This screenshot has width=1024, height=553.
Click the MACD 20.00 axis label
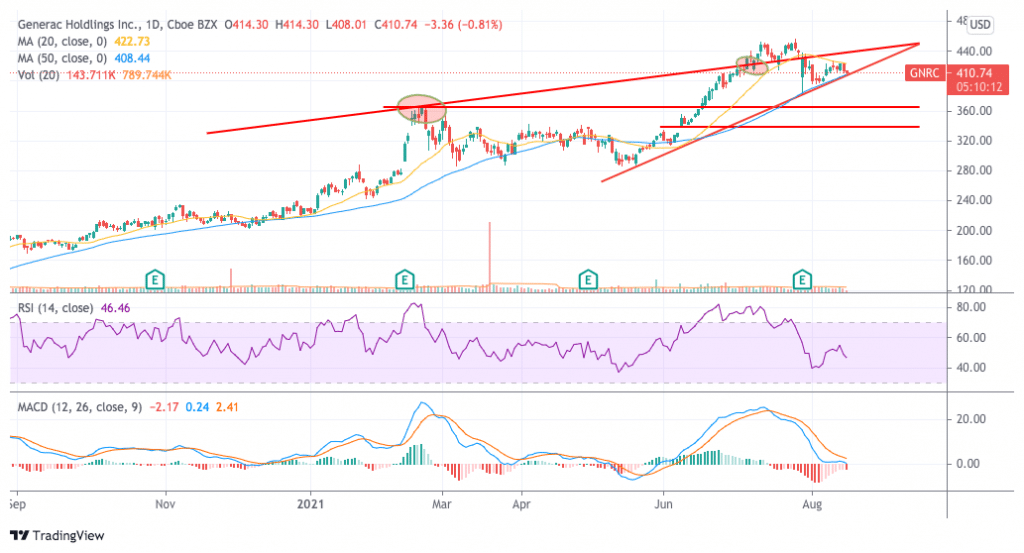click(x=971, y=419)
